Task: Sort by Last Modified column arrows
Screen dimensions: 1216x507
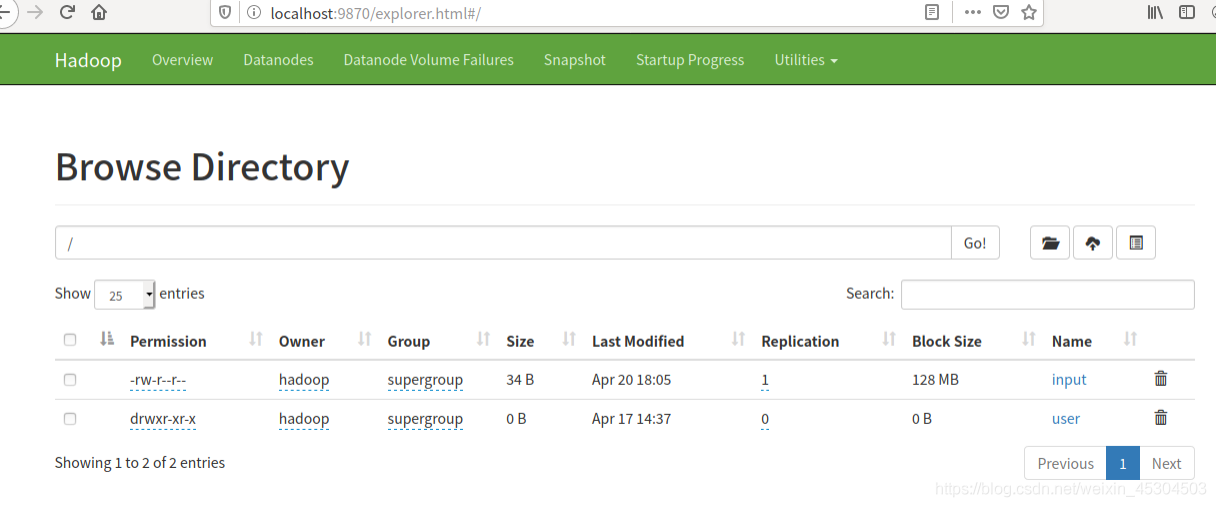Action: tap(739, 340)
